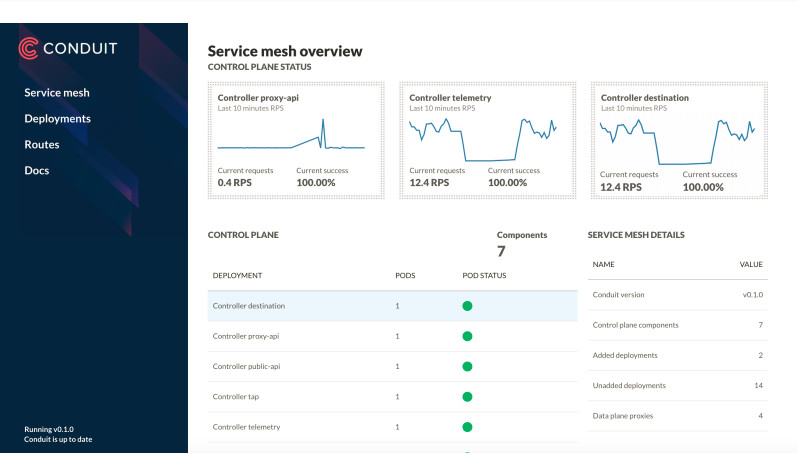Go to Deployments in the sidebar
The width and height of the screenshot is (798, 470).
pos(58,118)
